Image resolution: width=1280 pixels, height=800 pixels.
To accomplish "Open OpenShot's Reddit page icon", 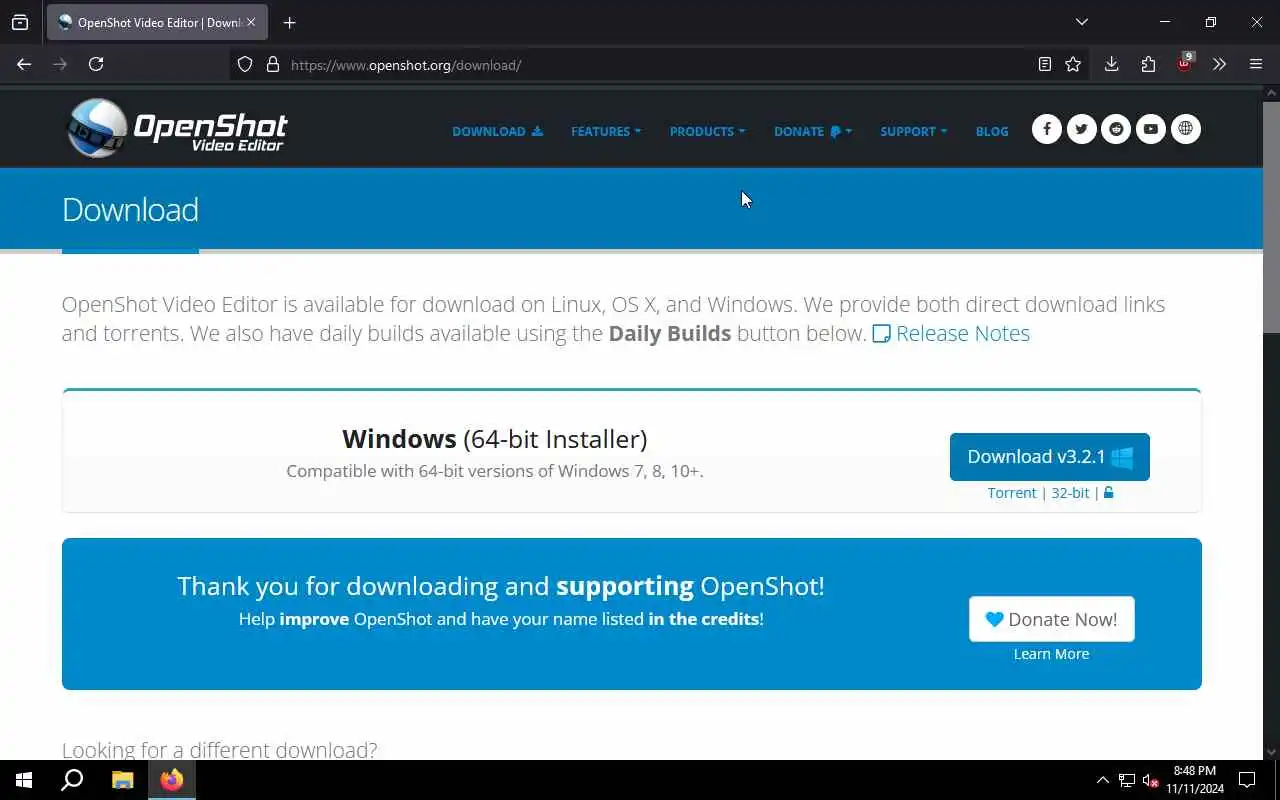I will [x=1116, y=129].
